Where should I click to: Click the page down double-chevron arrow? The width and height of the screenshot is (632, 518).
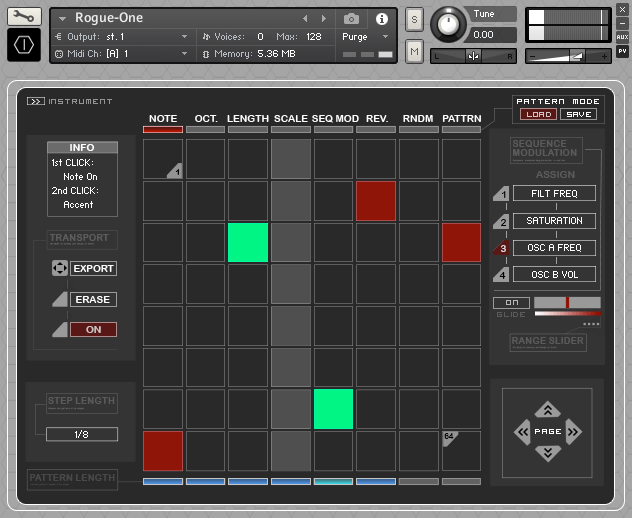pos(546,454)
